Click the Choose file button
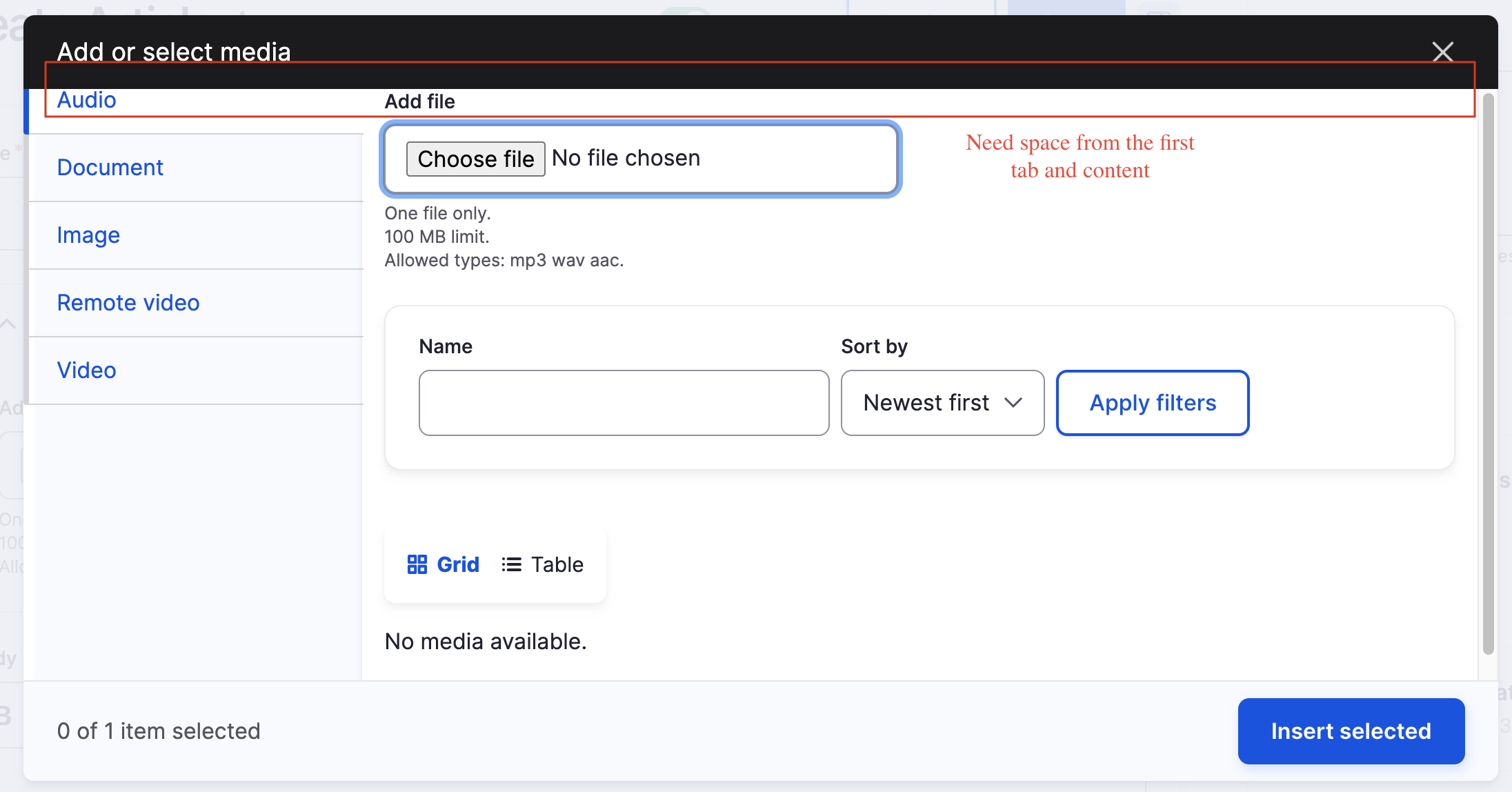Image resolution: width=1512 pixels, height=792 pixels. coord(475,158)
